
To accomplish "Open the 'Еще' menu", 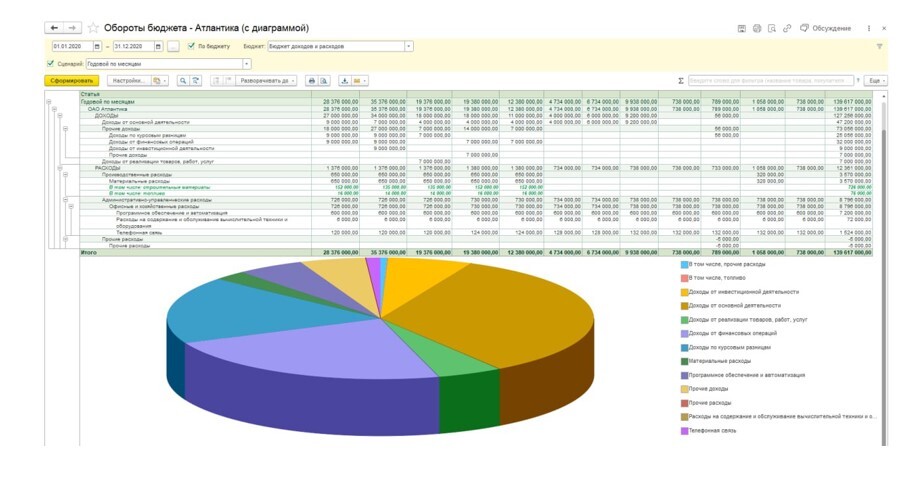I will 875,80.
